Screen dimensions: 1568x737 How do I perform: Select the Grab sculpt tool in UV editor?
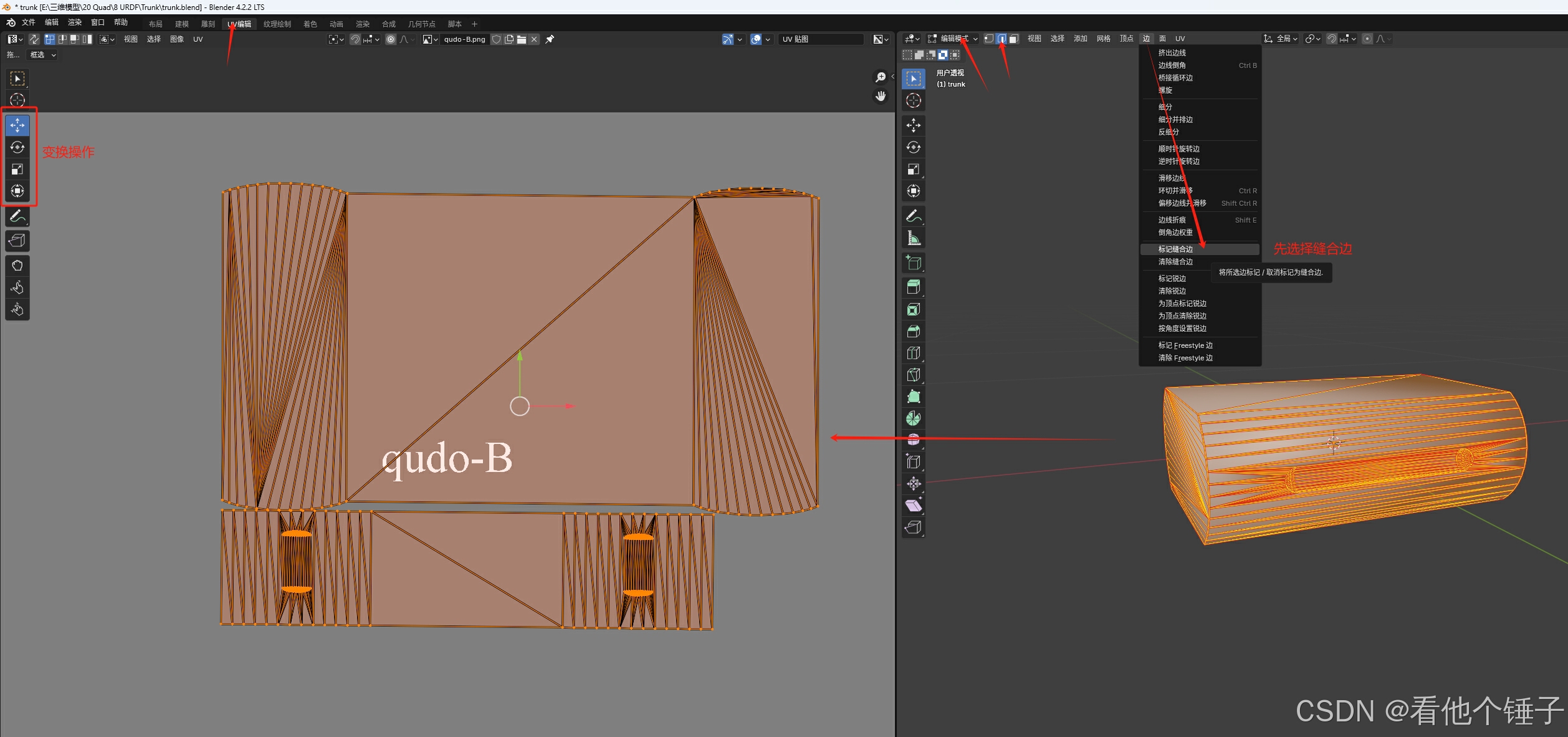(17, 266)
